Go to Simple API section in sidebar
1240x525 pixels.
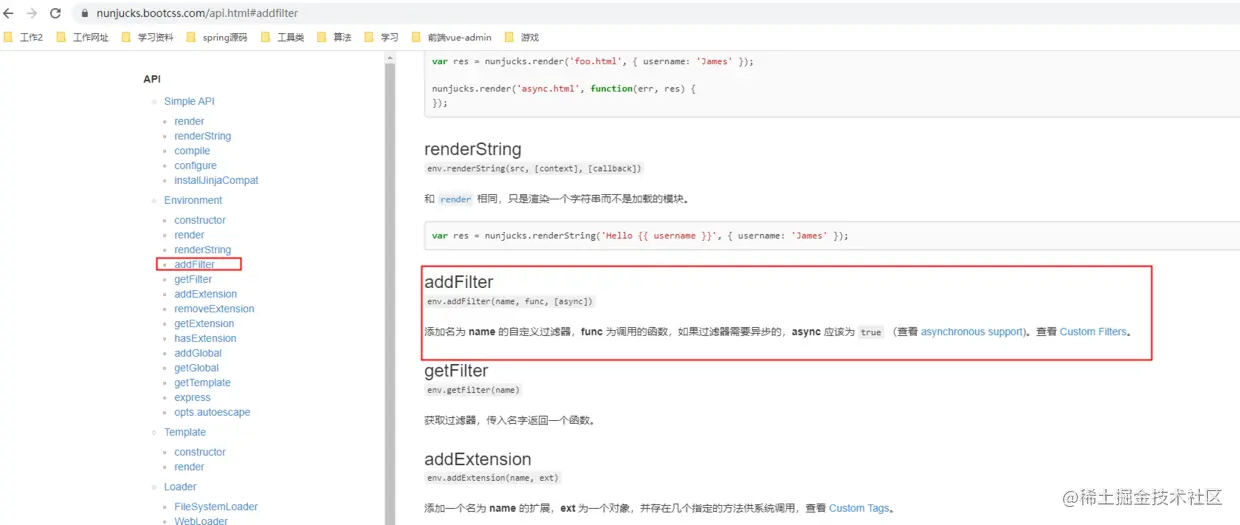pyautogui.click(x=189, y=101)
